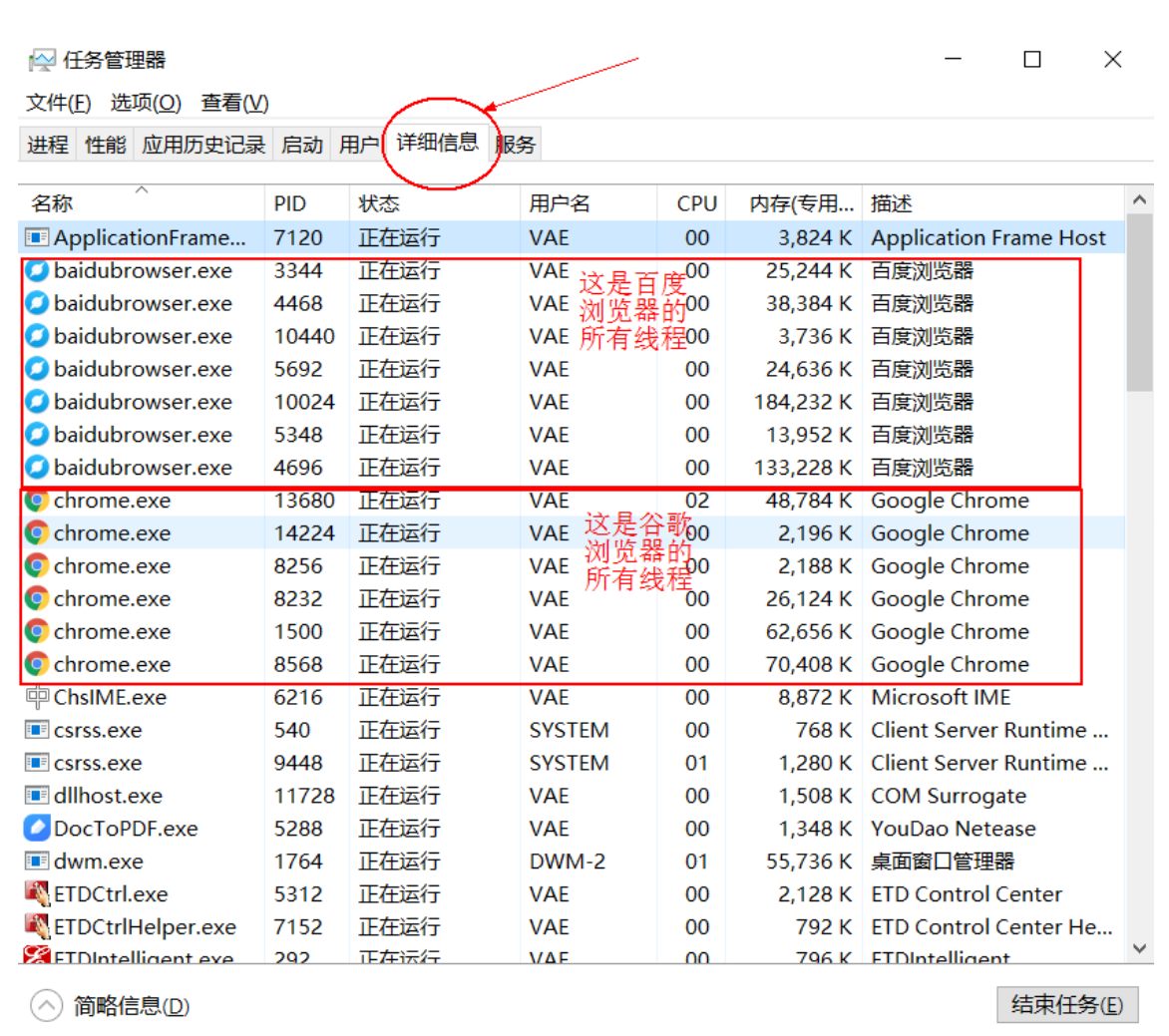This screenshot has width=1169, height=1036.
Task: Switch to the 服务 tab
Action: [x=515, y=144]
